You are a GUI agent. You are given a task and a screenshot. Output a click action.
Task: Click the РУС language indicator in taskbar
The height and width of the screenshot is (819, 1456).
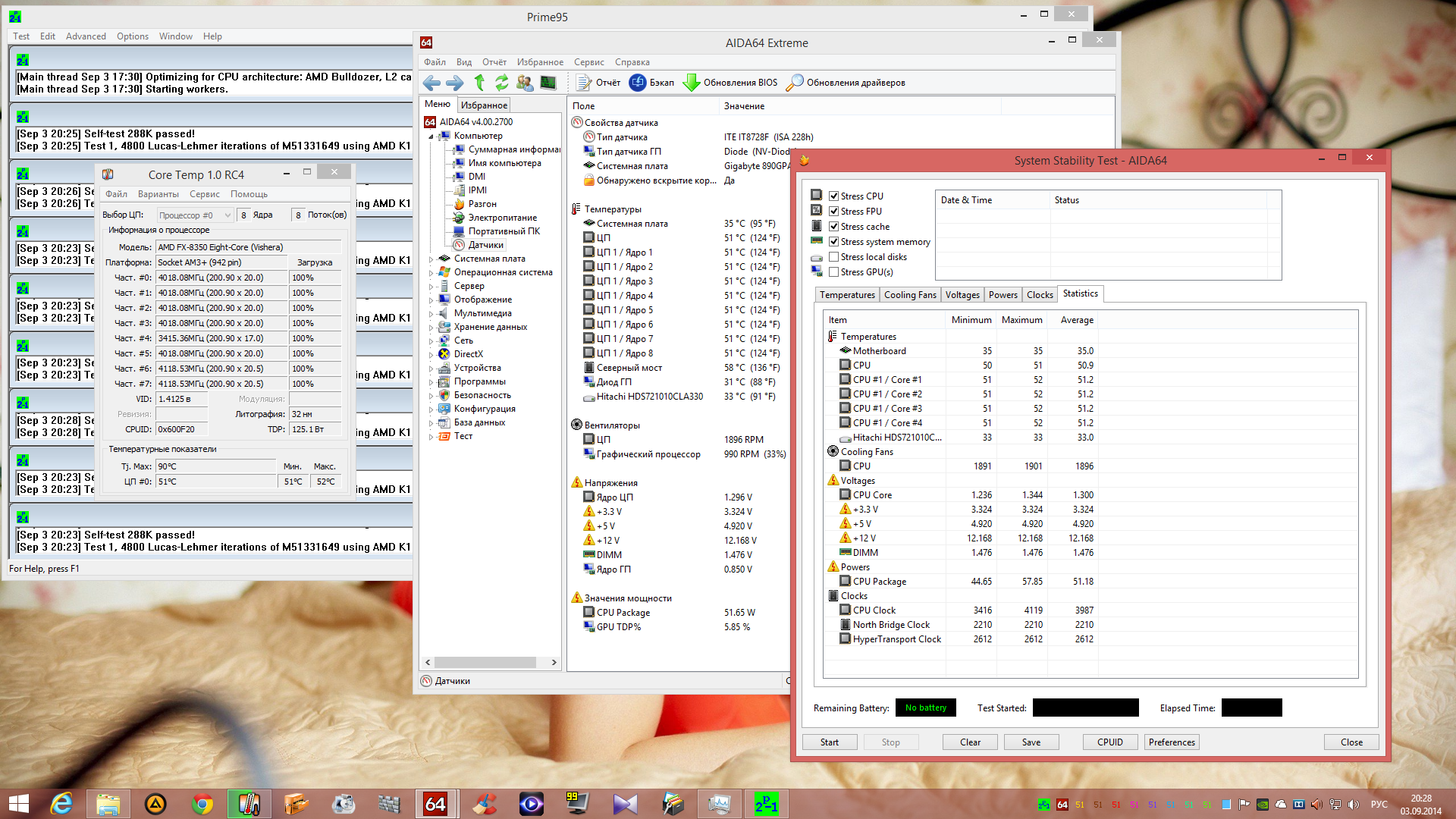pos(1379,805)
